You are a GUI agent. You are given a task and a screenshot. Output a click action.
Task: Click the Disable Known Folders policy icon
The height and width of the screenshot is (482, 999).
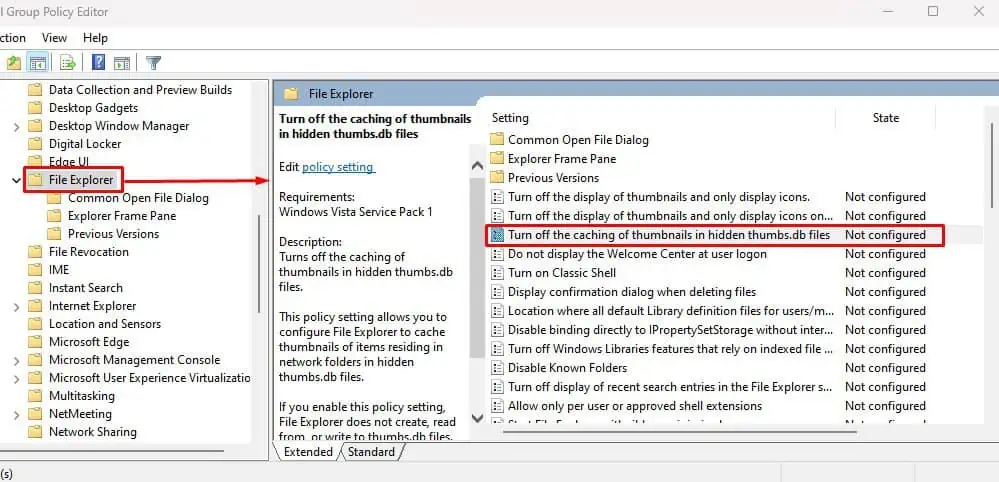(497, 368)
